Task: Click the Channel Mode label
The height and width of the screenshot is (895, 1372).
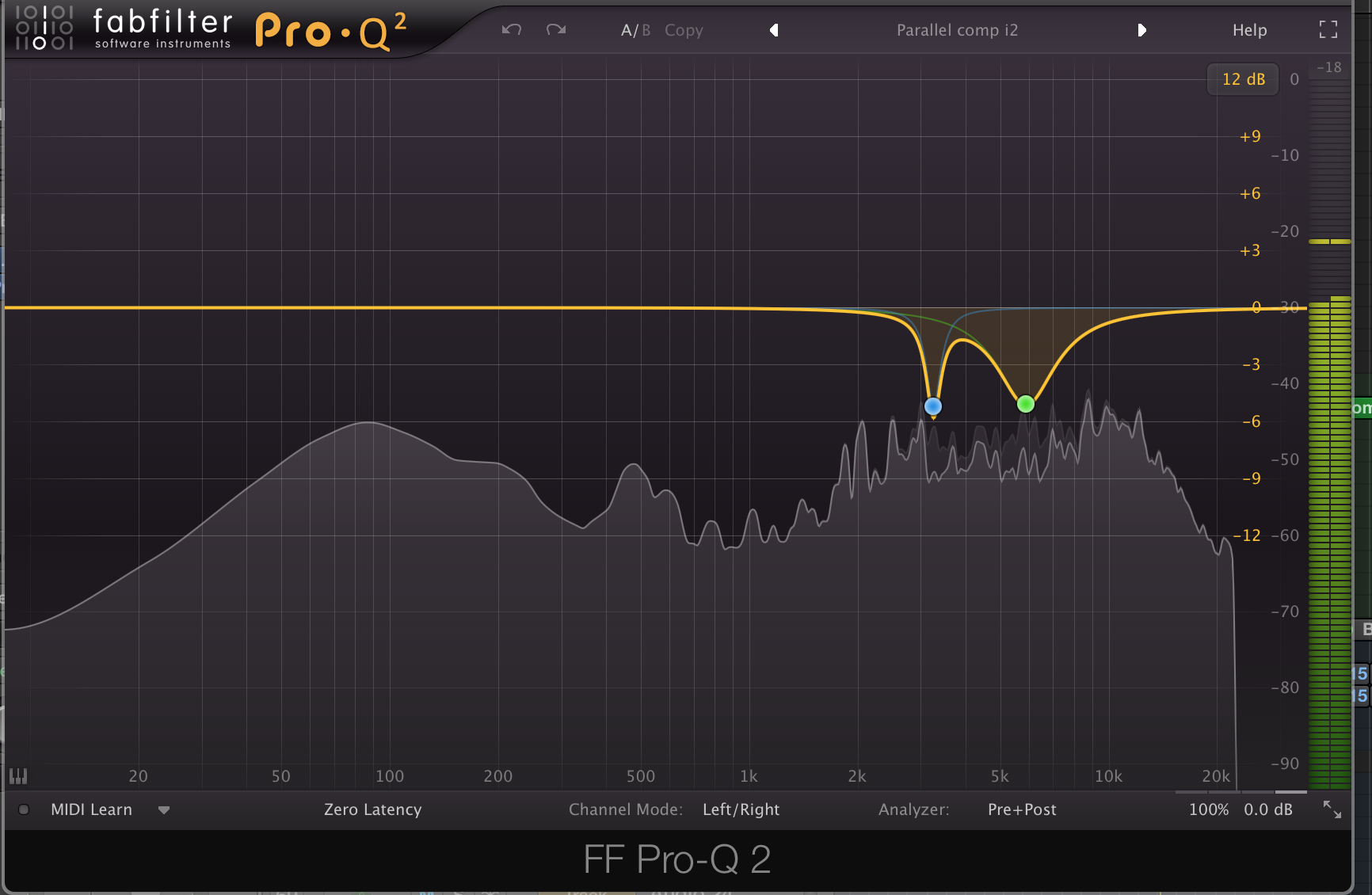Action: click(x=625, y=809)
